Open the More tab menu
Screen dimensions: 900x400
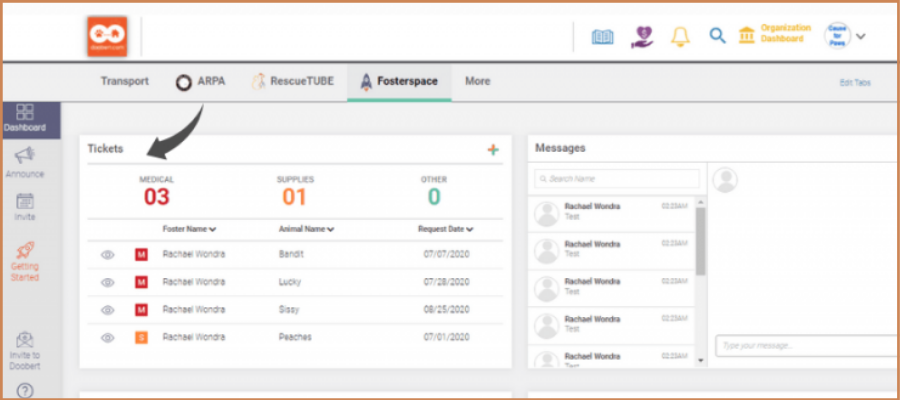[478, 81]
